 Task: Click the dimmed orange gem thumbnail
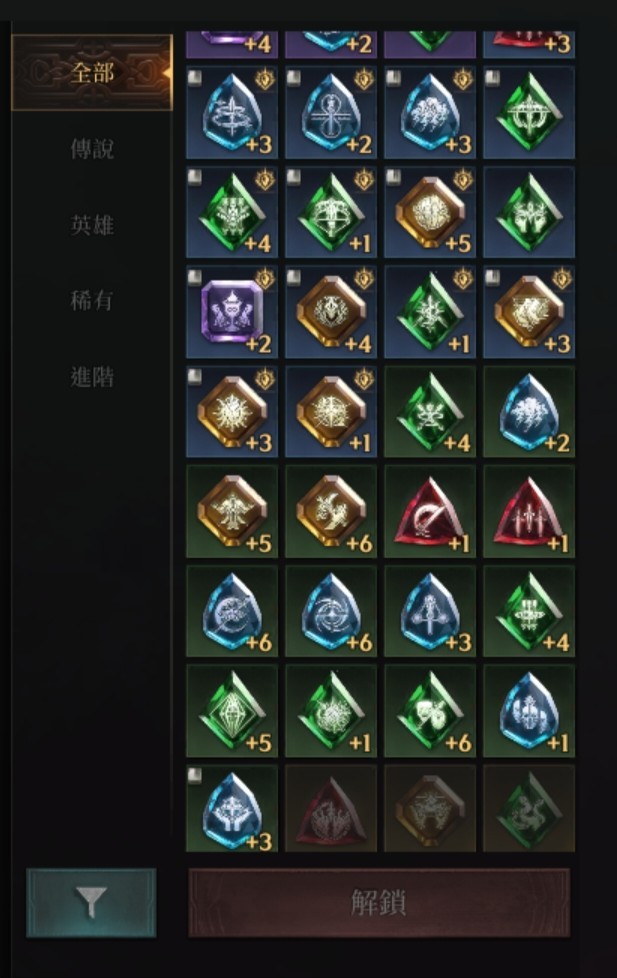coord(430,809)
